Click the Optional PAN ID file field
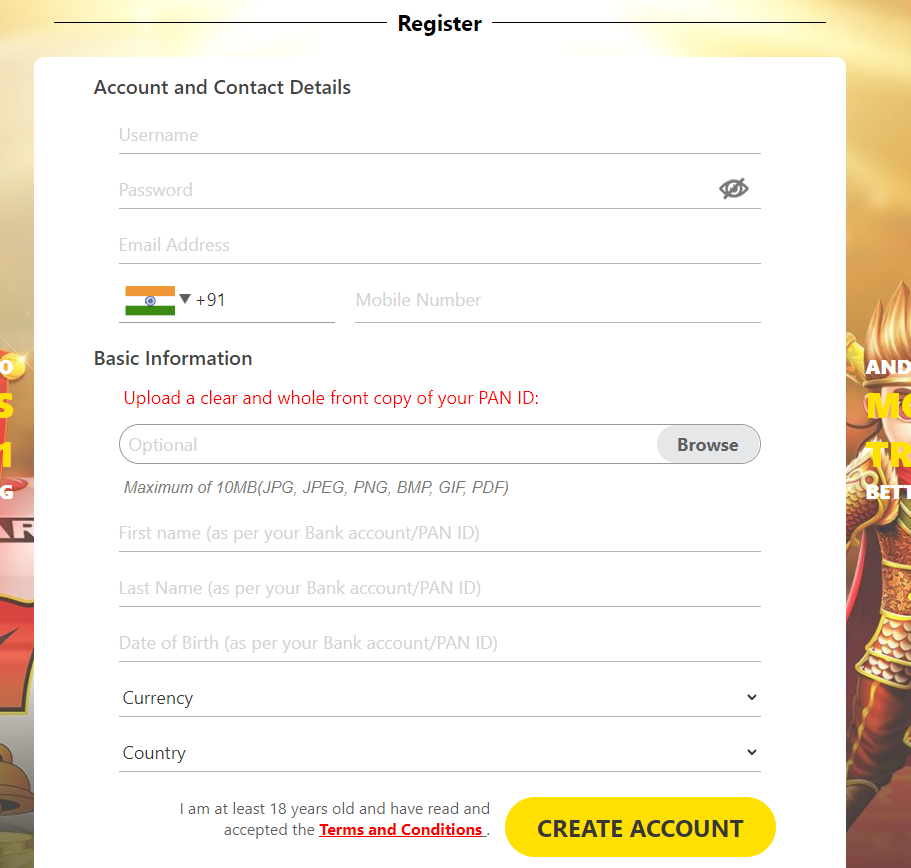 (388, 444)
